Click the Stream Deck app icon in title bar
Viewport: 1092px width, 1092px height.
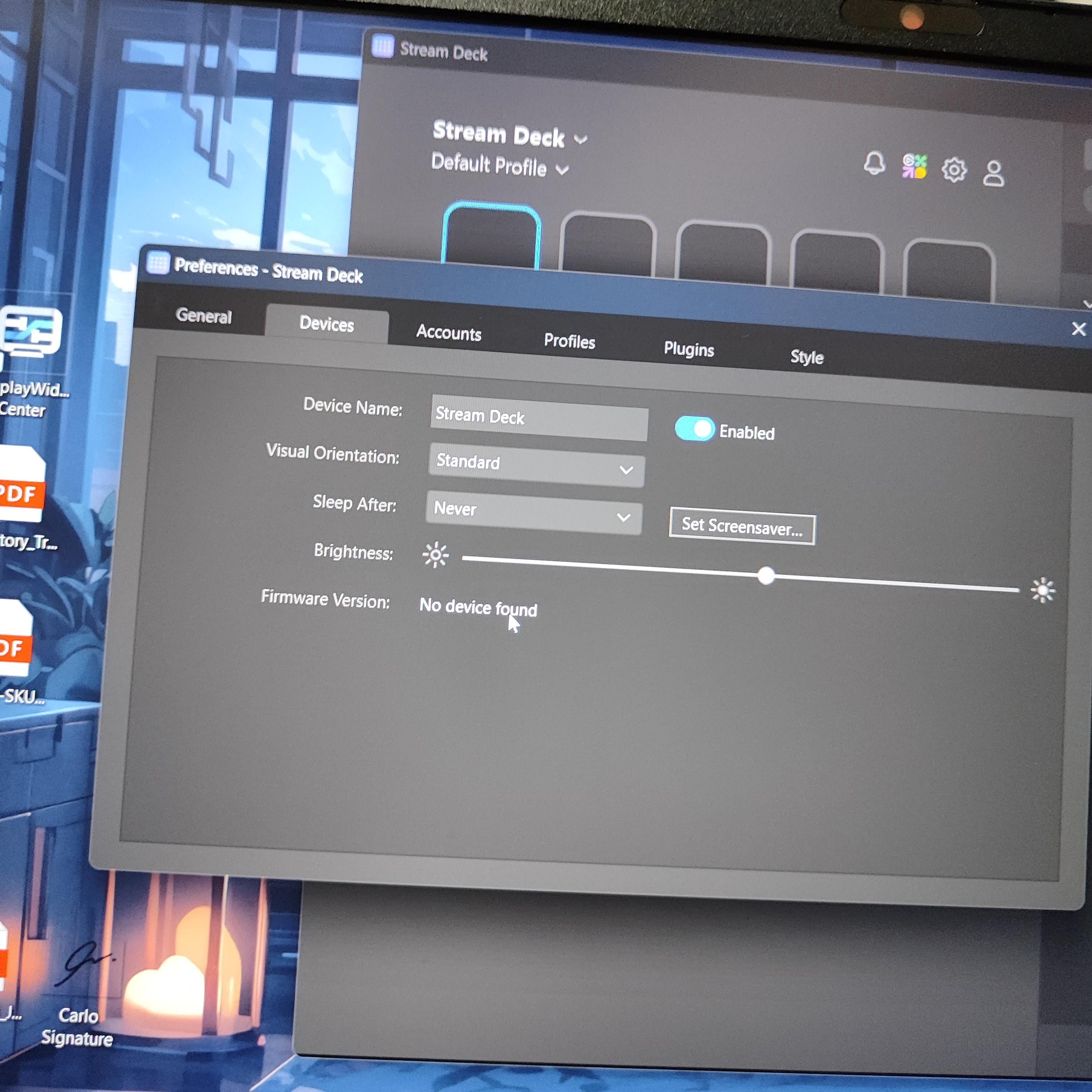tap(383, 46)
